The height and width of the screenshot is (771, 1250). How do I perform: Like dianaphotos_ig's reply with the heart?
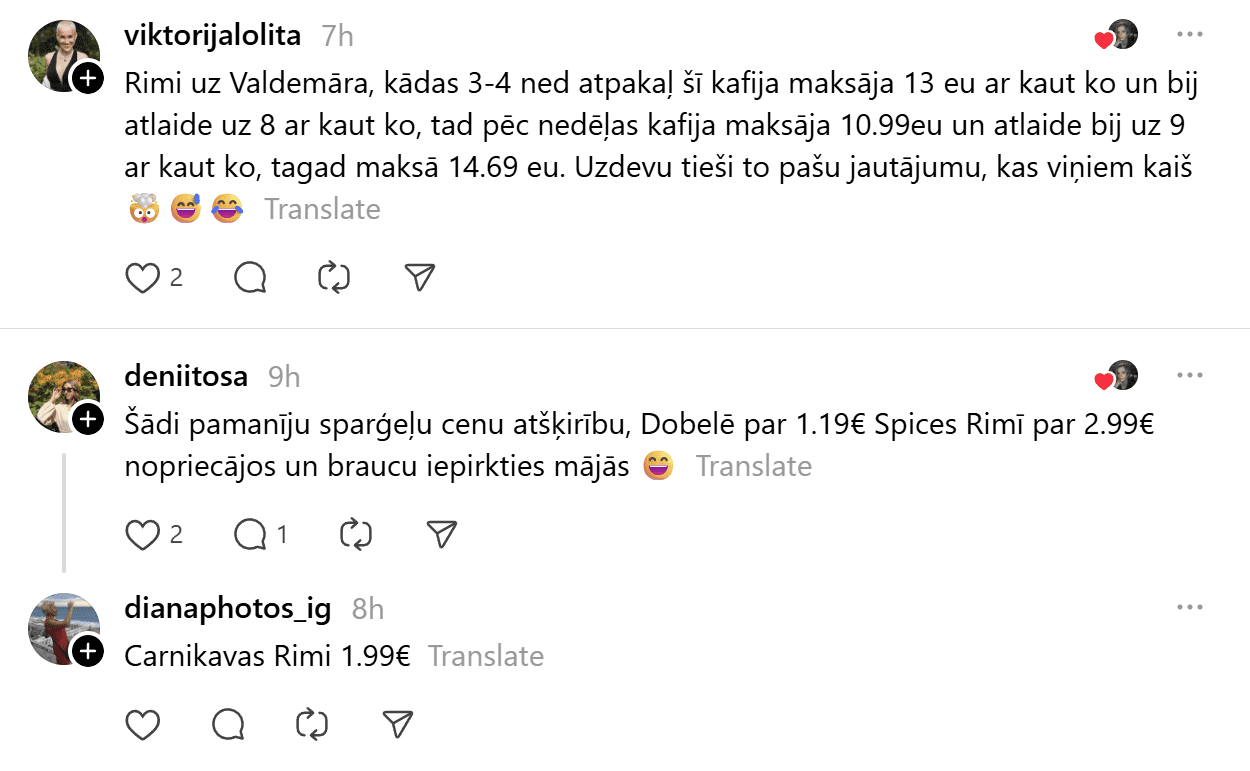(x=143, y=723)
